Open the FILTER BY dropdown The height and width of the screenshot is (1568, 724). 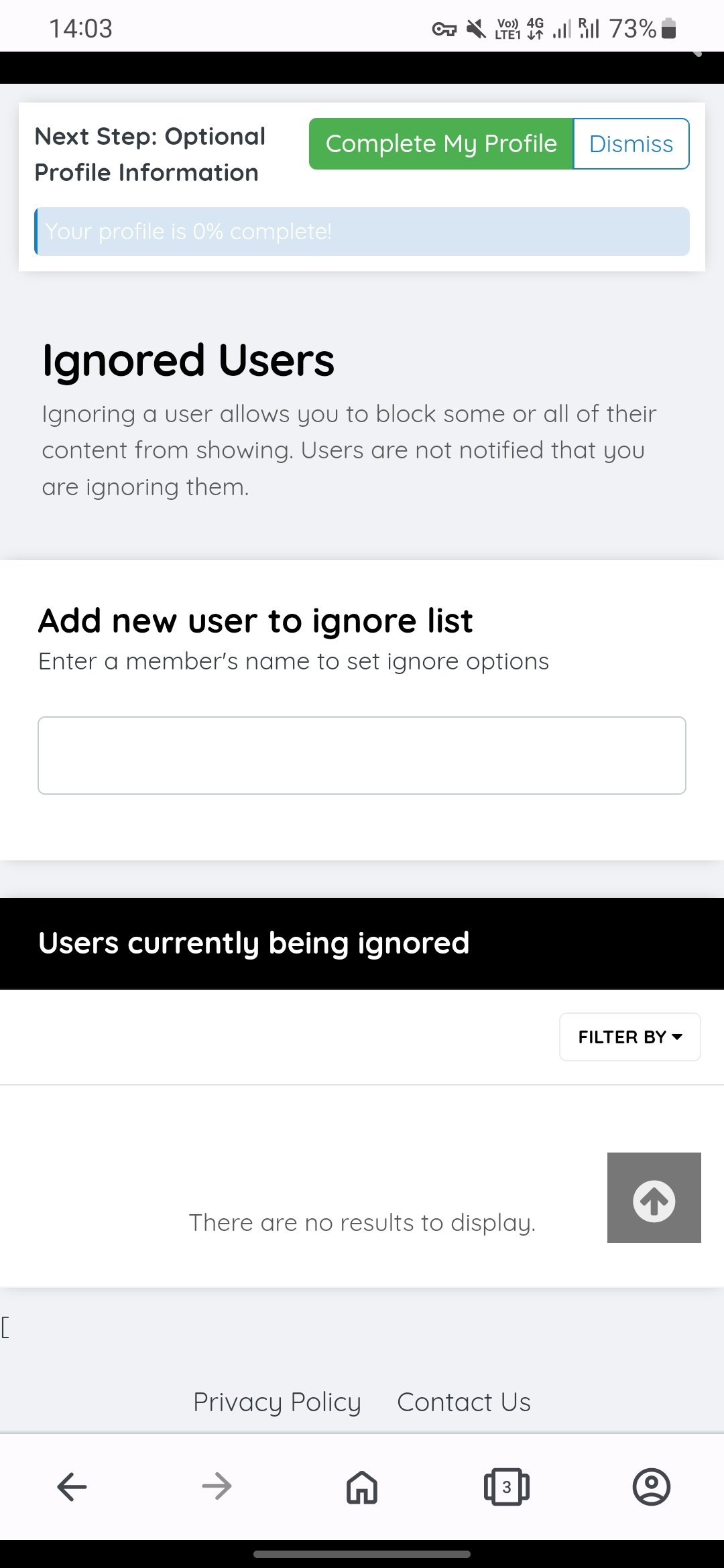click(629, 1037)
